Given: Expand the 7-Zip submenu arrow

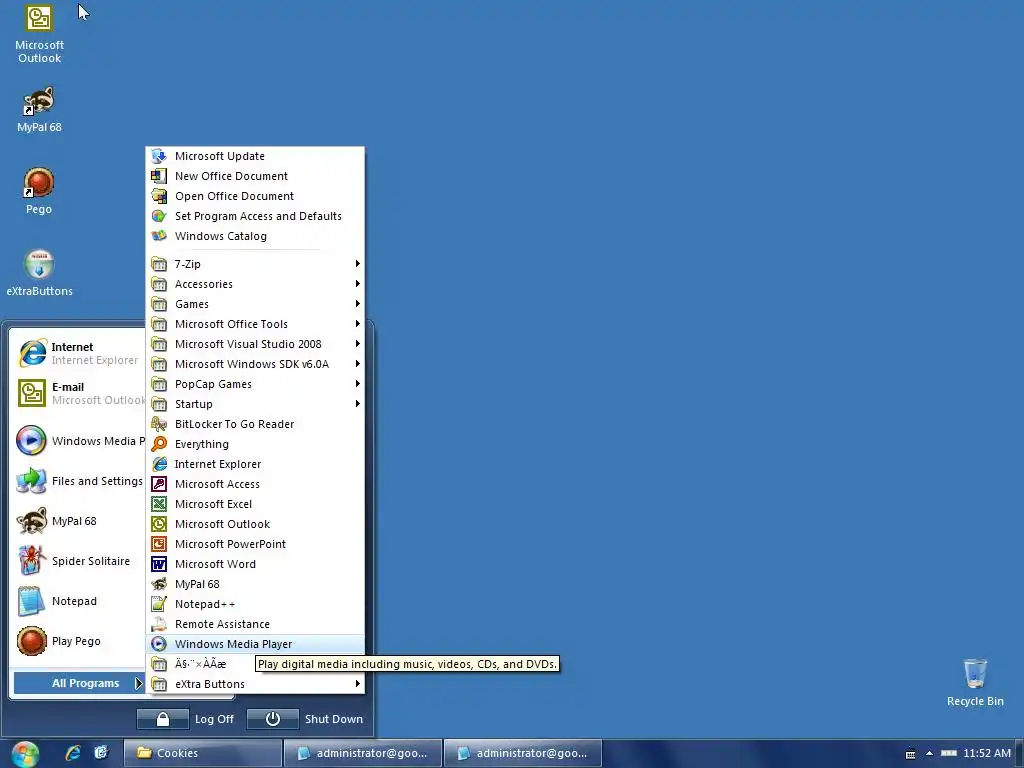Looking at the screenshot, I should point(358,264).
